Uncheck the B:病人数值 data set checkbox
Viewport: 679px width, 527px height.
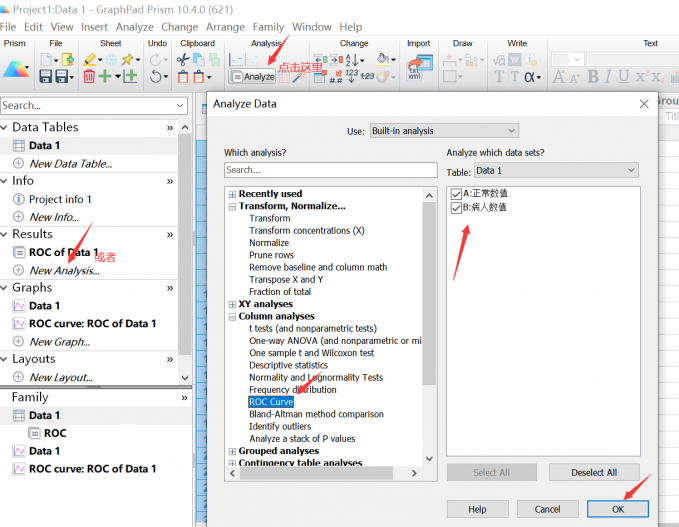point(456,208)
